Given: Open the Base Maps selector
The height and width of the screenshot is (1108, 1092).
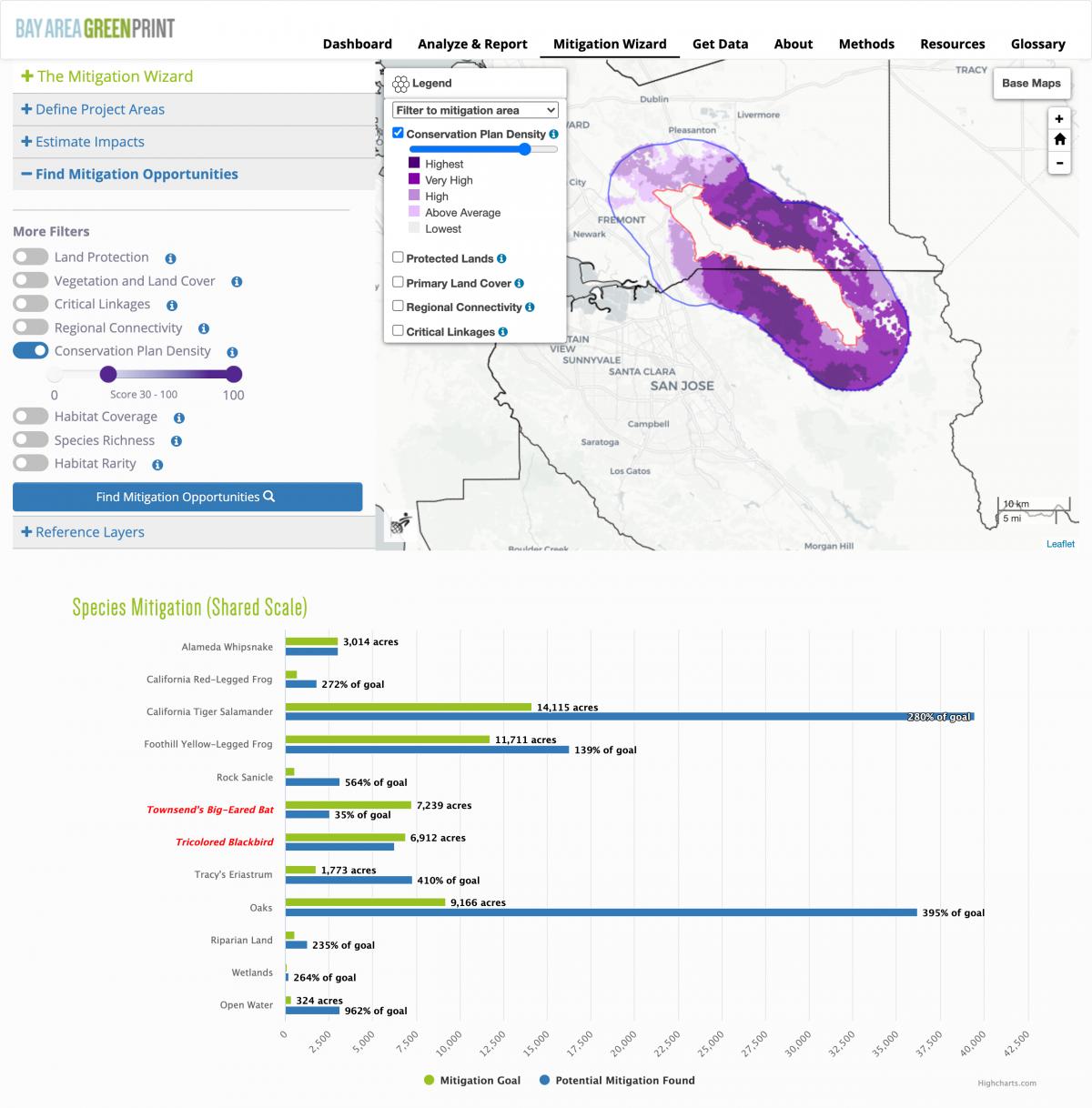Looking at the screenshot, I should coord(1031,83).
